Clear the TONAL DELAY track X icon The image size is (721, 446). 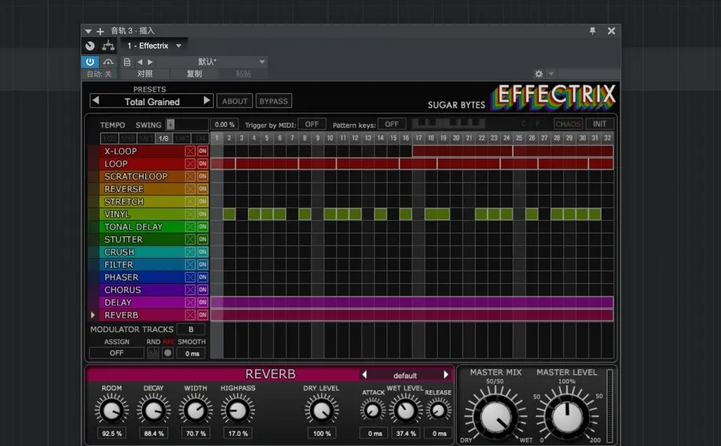[190, 227]
